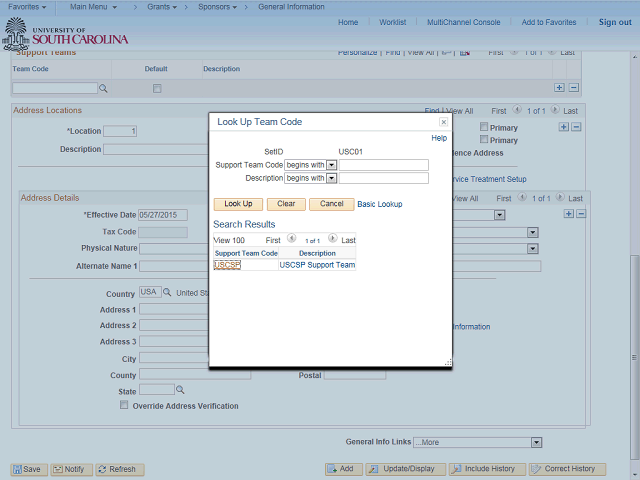Click the Refresh button
This screenshot has width=640, height=480.
(120, 469)
